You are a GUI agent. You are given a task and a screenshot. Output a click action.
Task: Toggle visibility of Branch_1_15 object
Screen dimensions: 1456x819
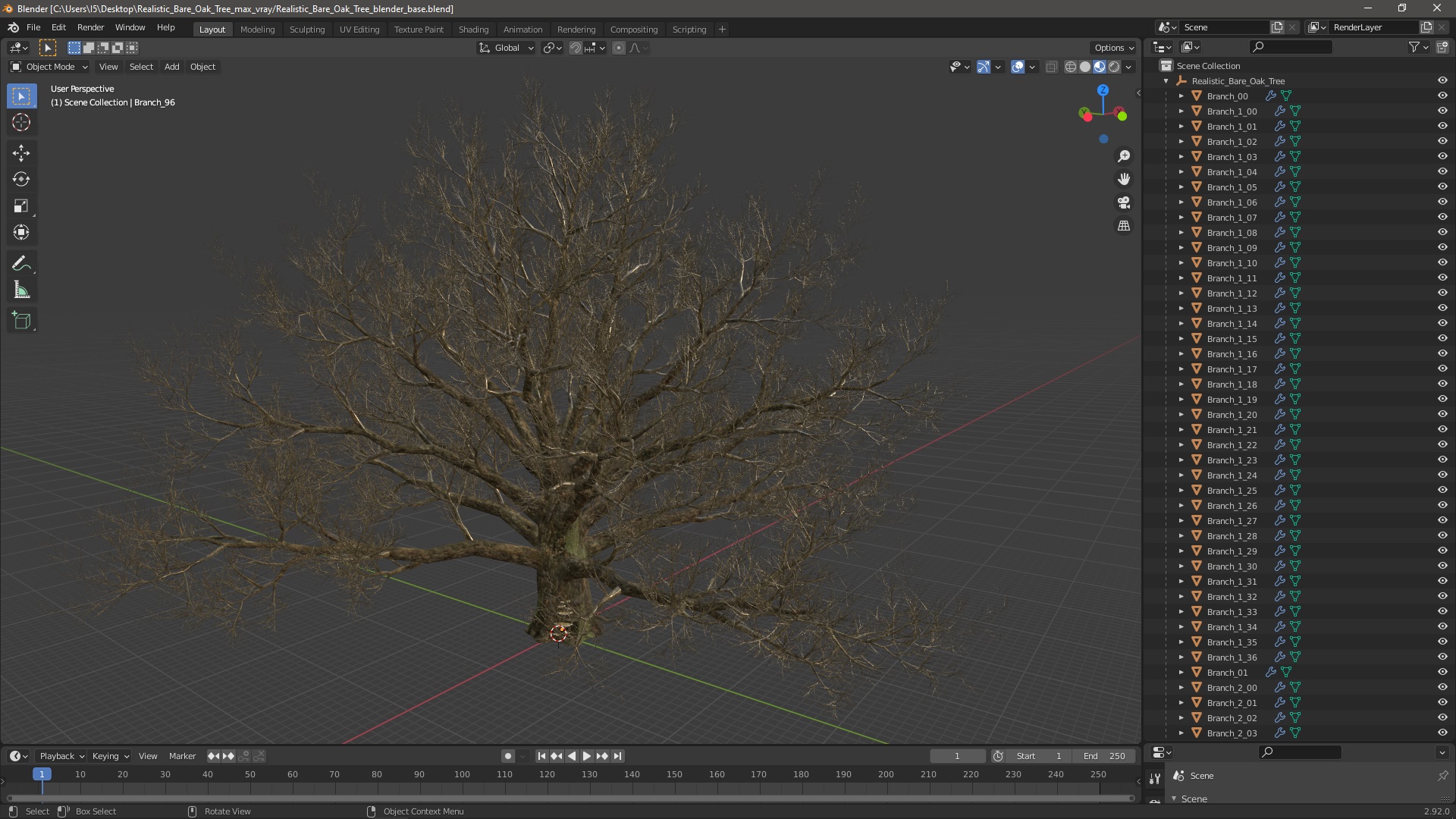click(x=1441, y=338)
